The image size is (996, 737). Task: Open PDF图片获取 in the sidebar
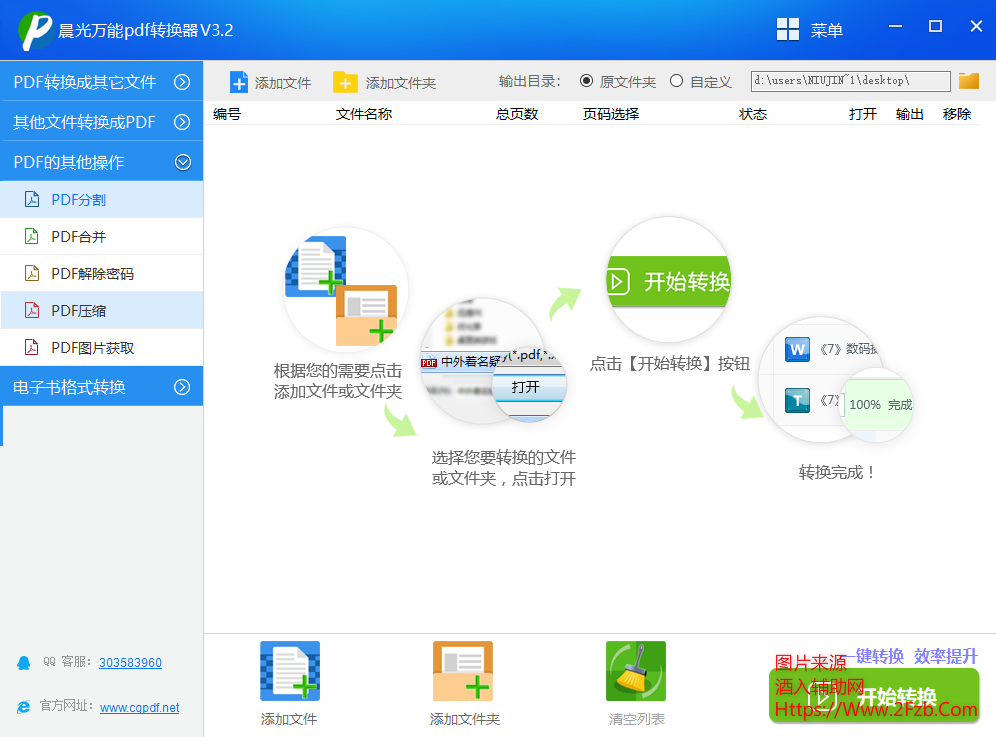coord(92,348)
